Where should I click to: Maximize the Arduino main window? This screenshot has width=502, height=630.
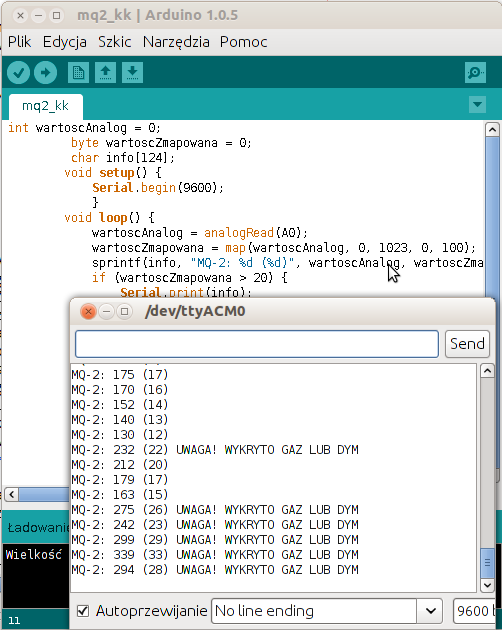click(57, 15)
